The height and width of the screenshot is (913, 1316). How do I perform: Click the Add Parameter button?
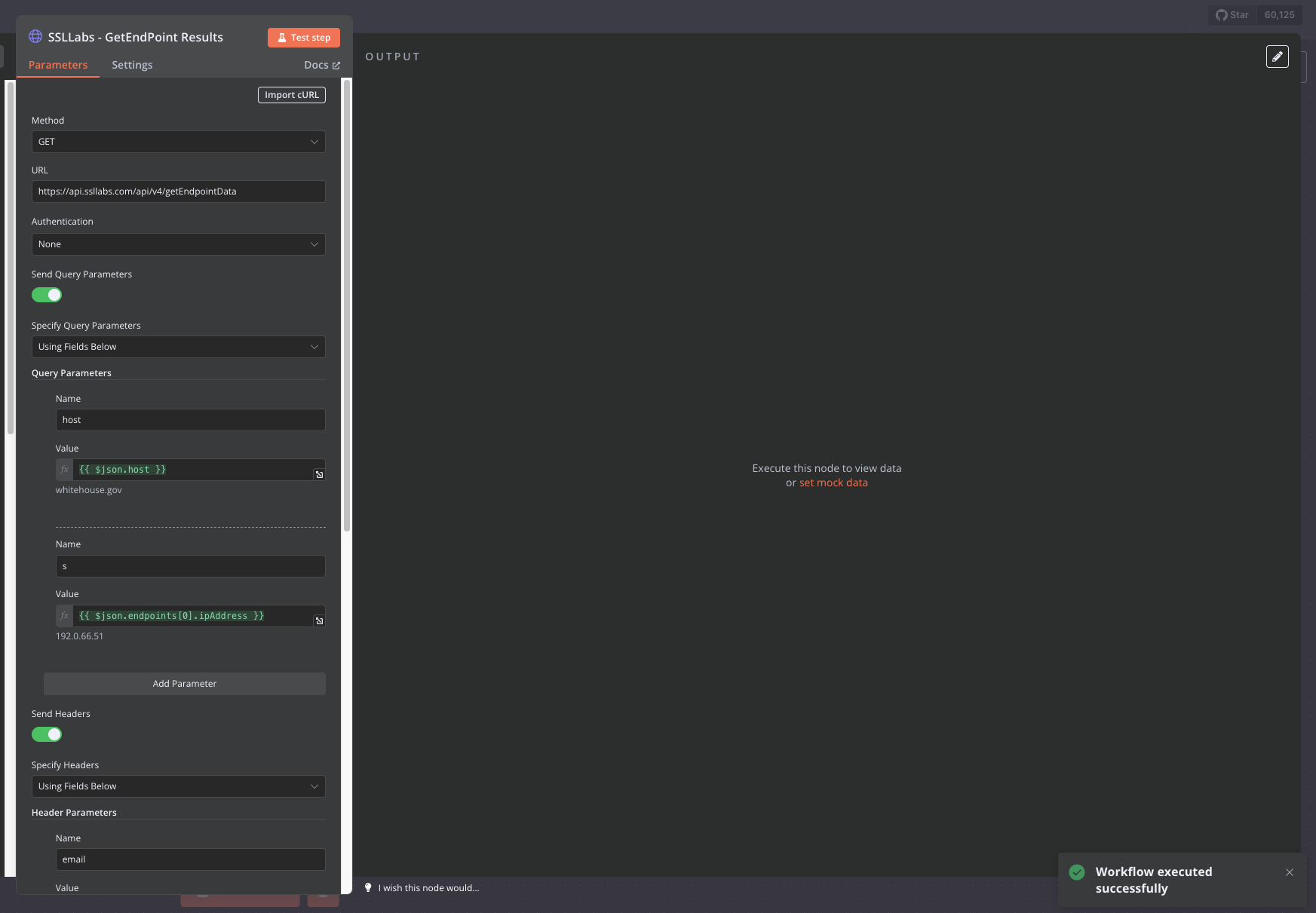click(185, 684)
